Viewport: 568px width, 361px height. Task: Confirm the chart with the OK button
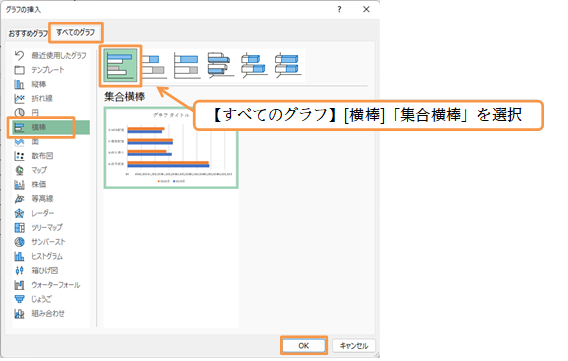point(304,345)
